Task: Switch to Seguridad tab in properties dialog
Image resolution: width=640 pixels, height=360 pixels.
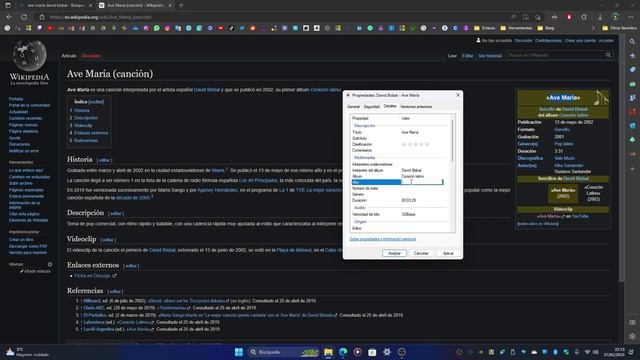Action: point(371,107)
